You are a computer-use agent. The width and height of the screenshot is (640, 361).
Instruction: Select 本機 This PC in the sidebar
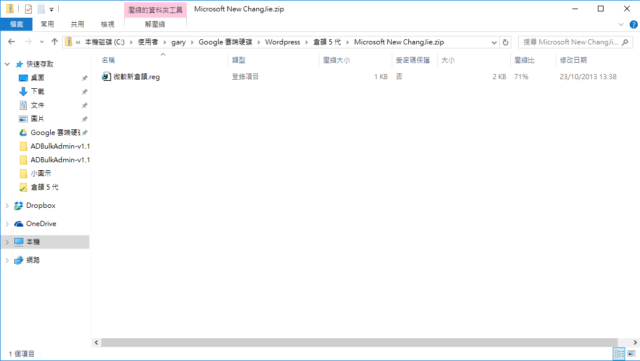33,242
